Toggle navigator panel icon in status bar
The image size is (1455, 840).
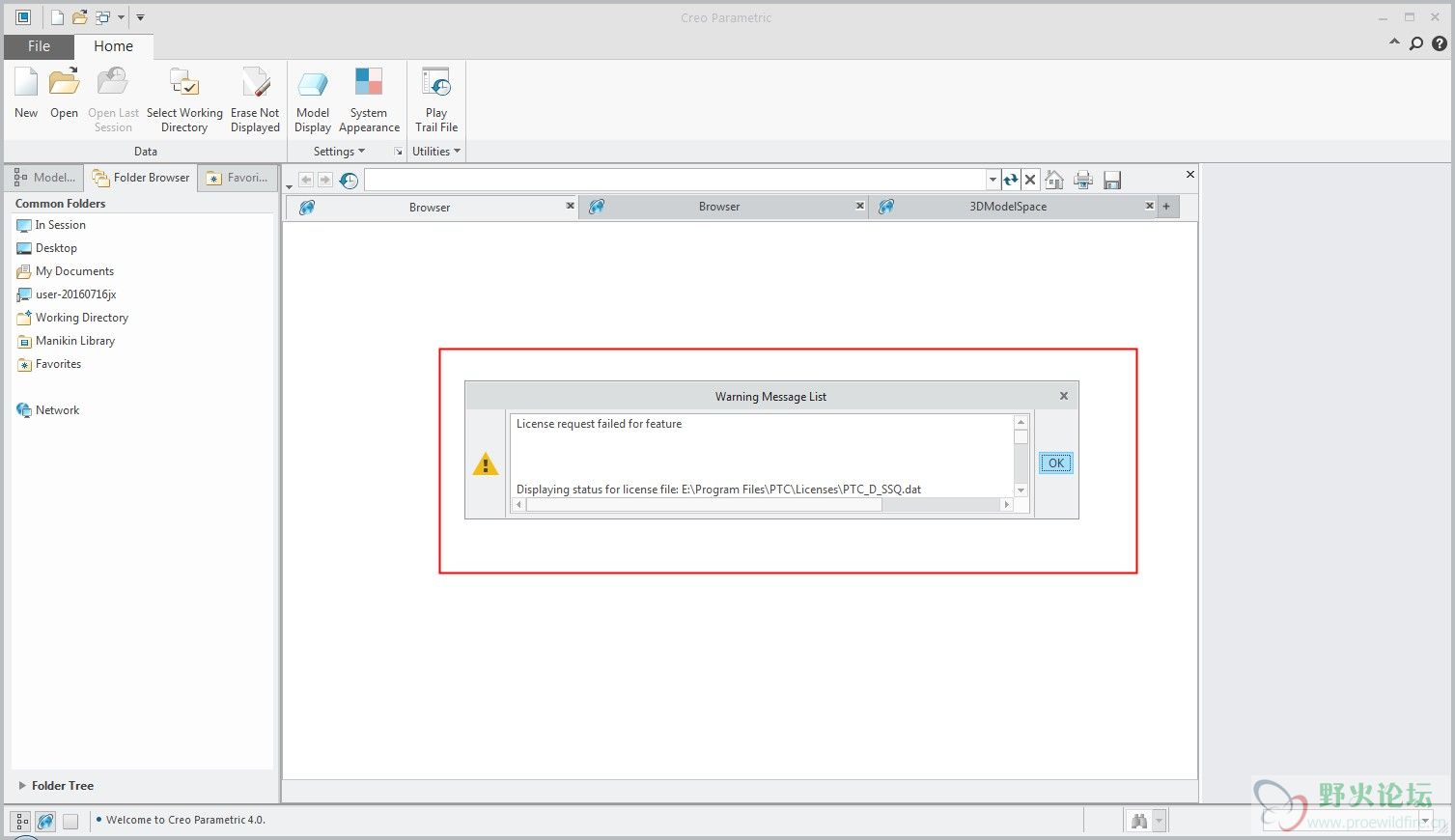21,822
